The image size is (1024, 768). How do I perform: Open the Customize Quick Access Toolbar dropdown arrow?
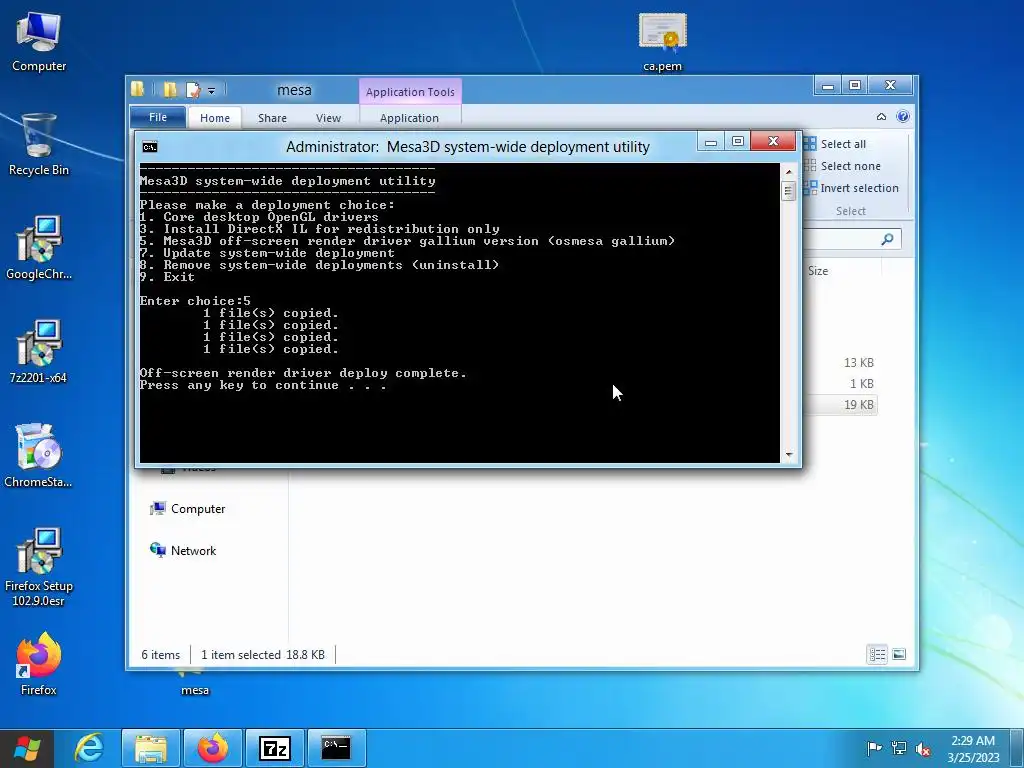212,90
